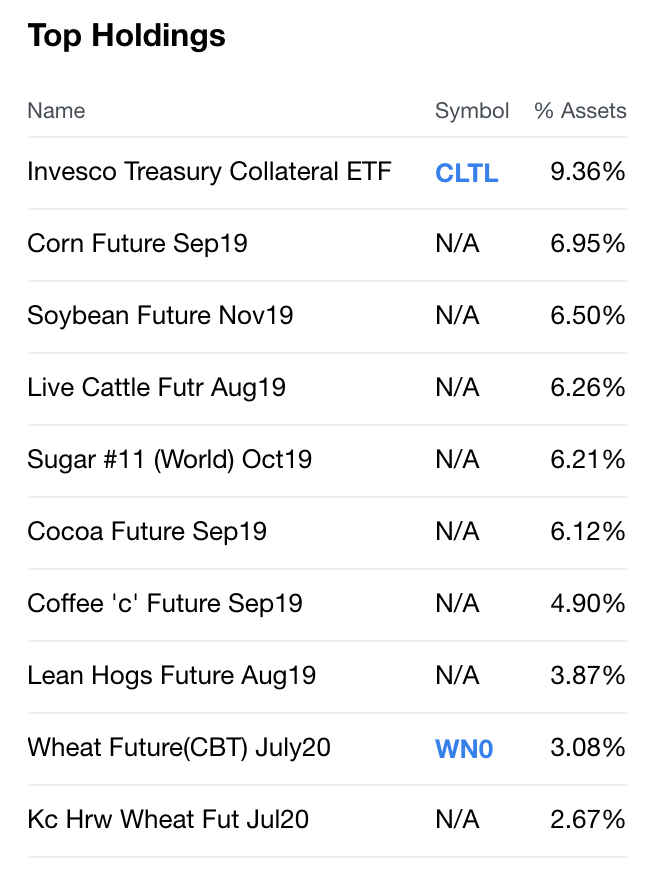The height and width of the screenshot is (872, 668).
Task: Select Kc Hrw Wheat Fut Jul20 holding
Action: point(167,820)
